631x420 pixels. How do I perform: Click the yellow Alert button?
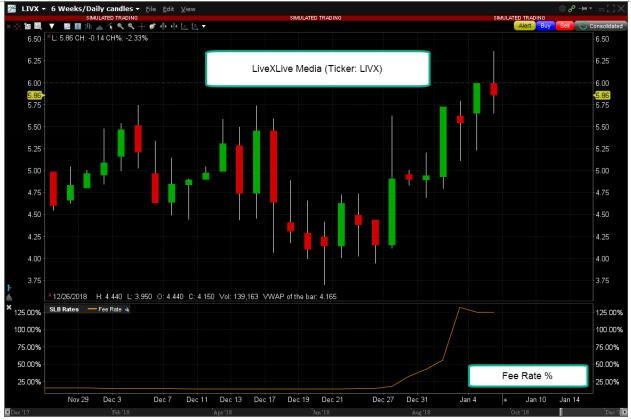tap(524, 26)
